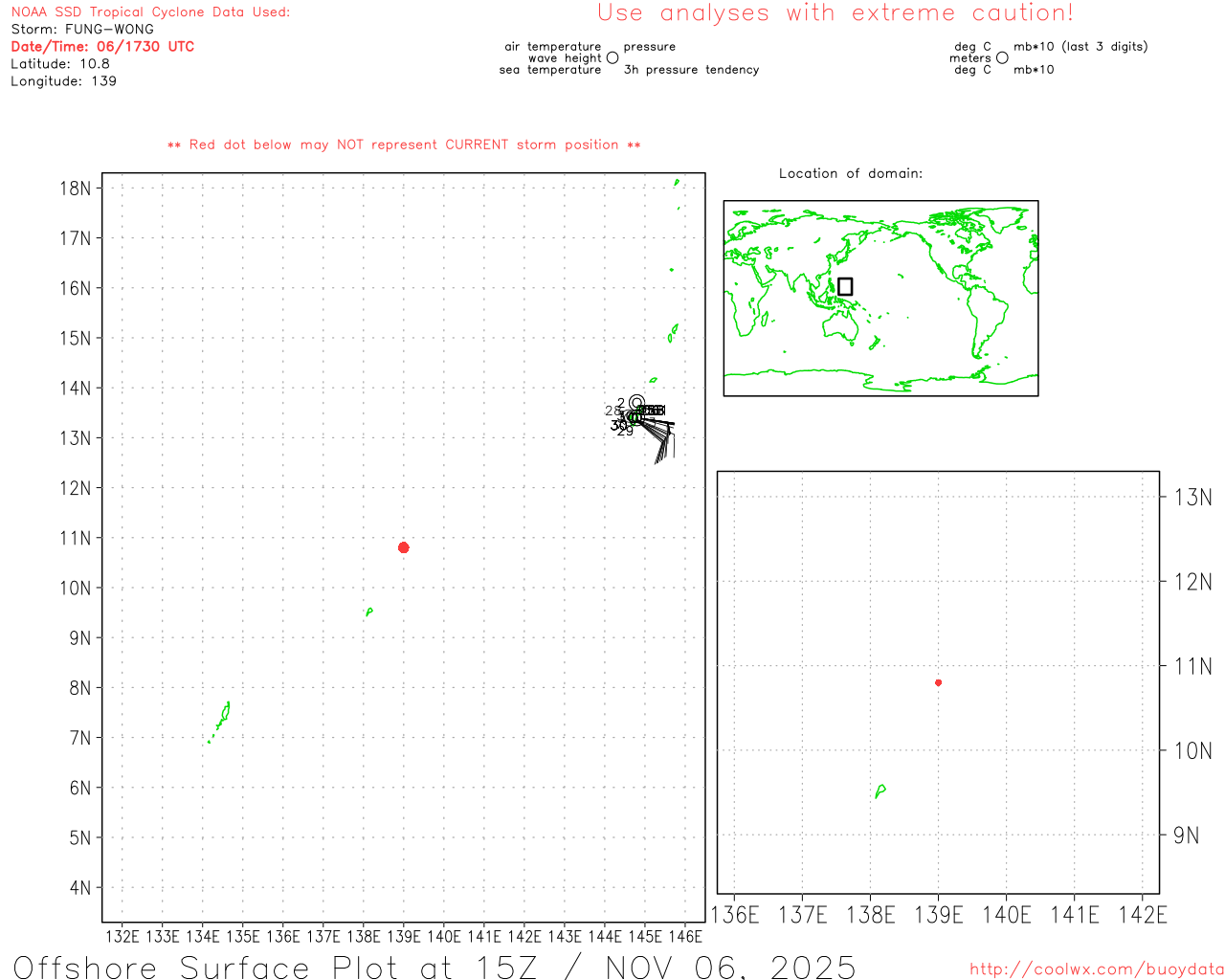The height and width of the screenshot is (980, 1225).
Task: Click the '18N' latitude label on the main map
Action: coord(75,189)
